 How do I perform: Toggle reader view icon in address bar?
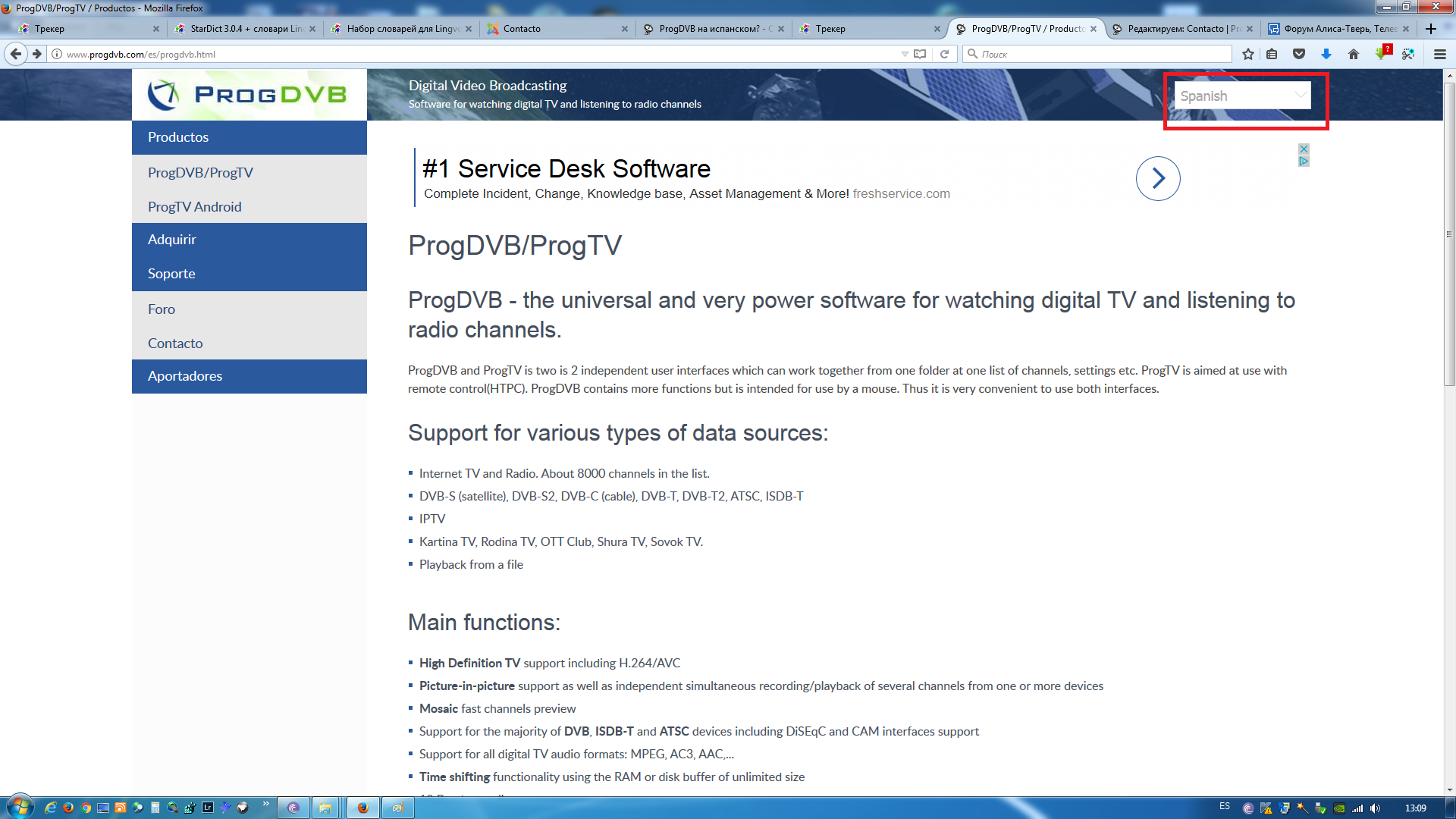coord(920,54)
